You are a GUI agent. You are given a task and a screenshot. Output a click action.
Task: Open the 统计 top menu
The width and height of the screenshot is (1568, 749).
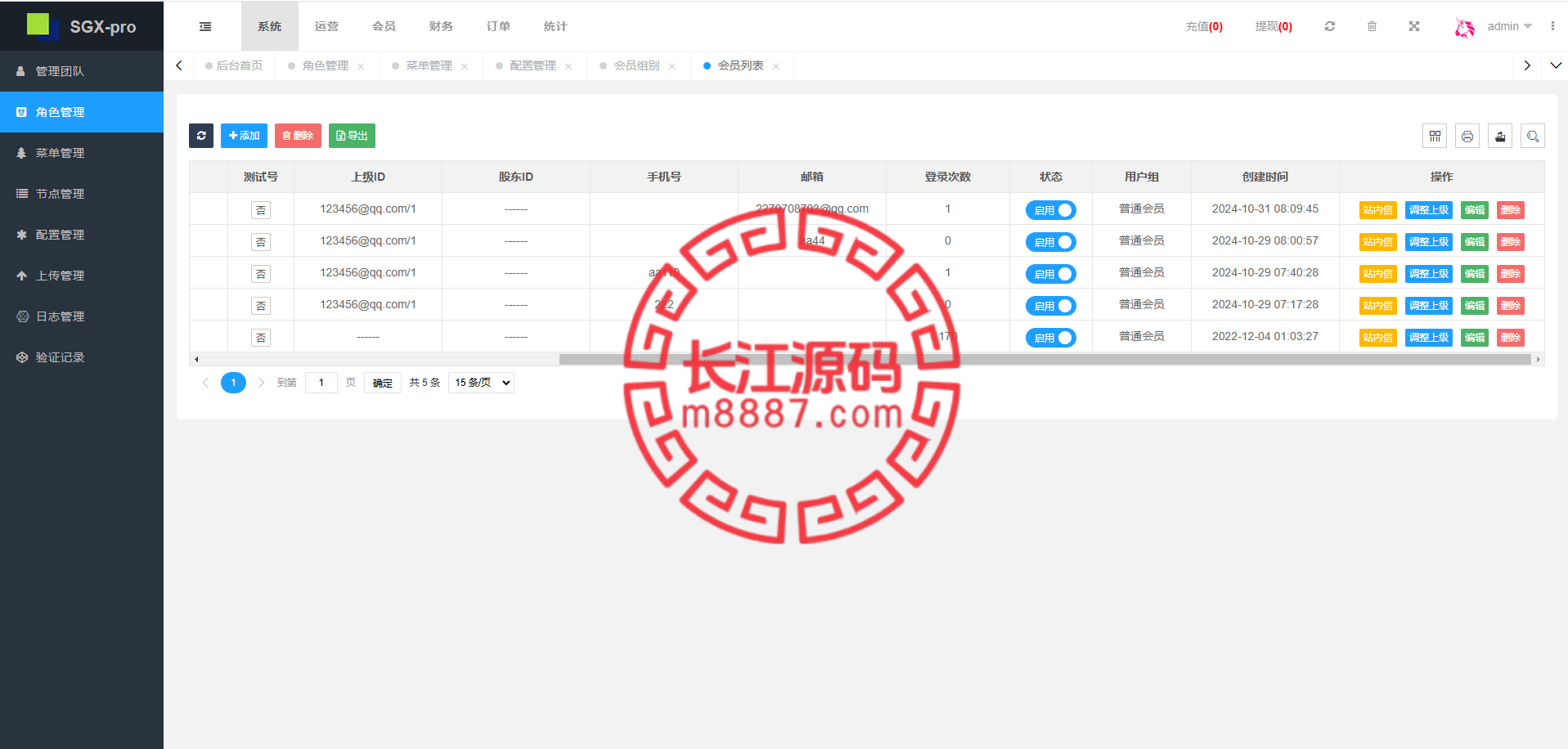555,26
